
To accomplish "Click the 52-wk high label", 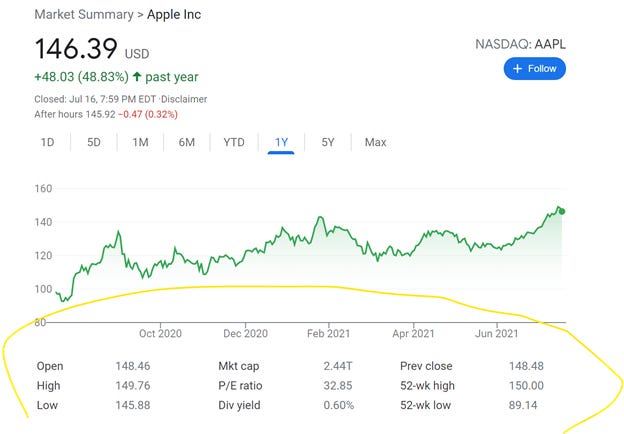I will pyautogui.click(x=427, y=385).
